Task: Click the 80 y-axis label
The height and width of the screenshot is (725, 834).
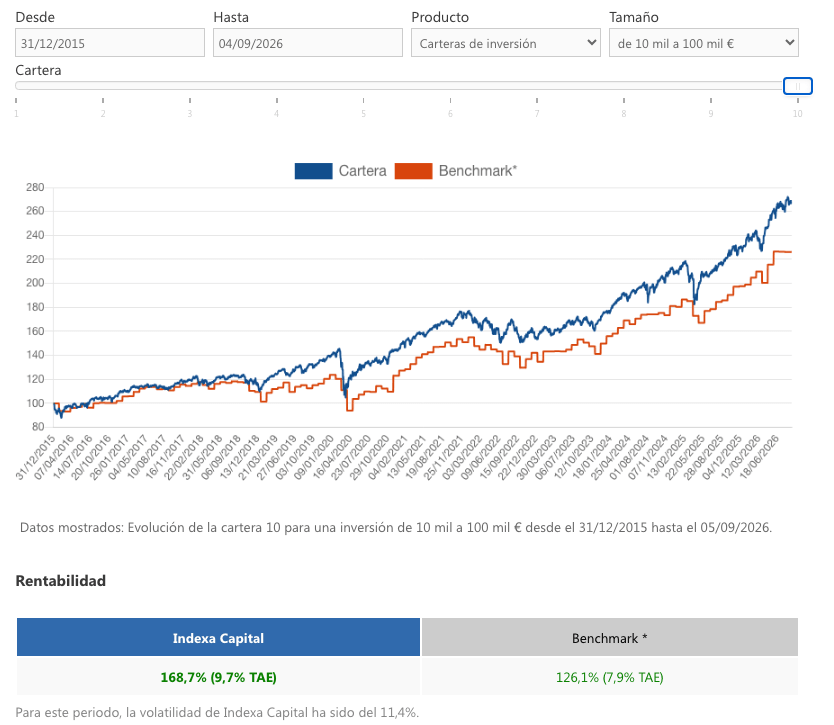Action: [x=38, y=427]
